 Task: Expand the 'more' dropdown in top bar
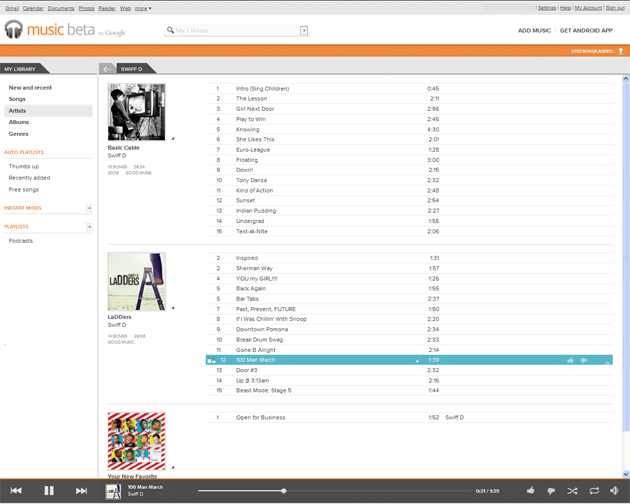(x=143, y=8)
